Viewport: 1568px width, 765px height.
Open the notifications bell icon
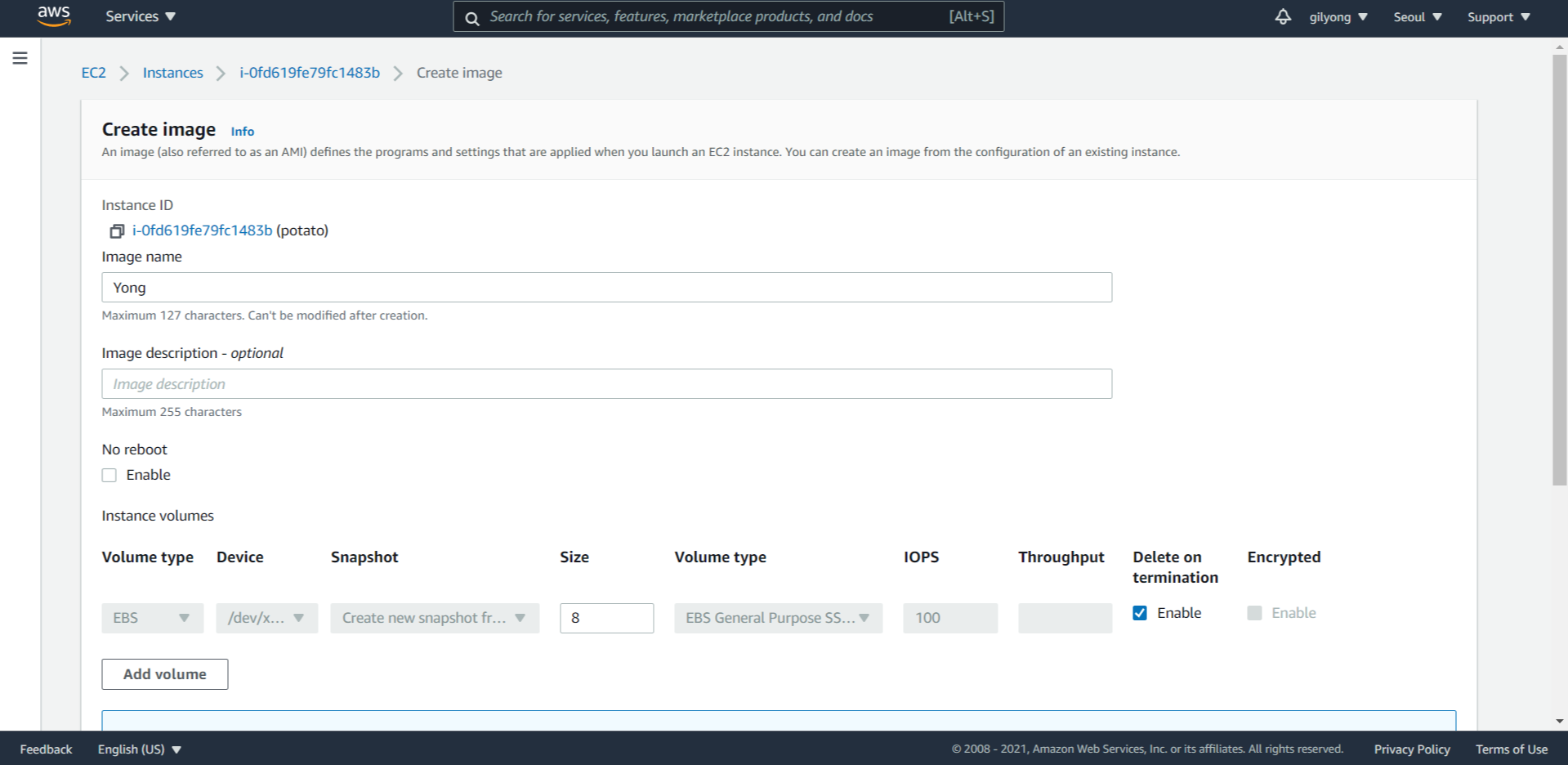click(1283, 16)
